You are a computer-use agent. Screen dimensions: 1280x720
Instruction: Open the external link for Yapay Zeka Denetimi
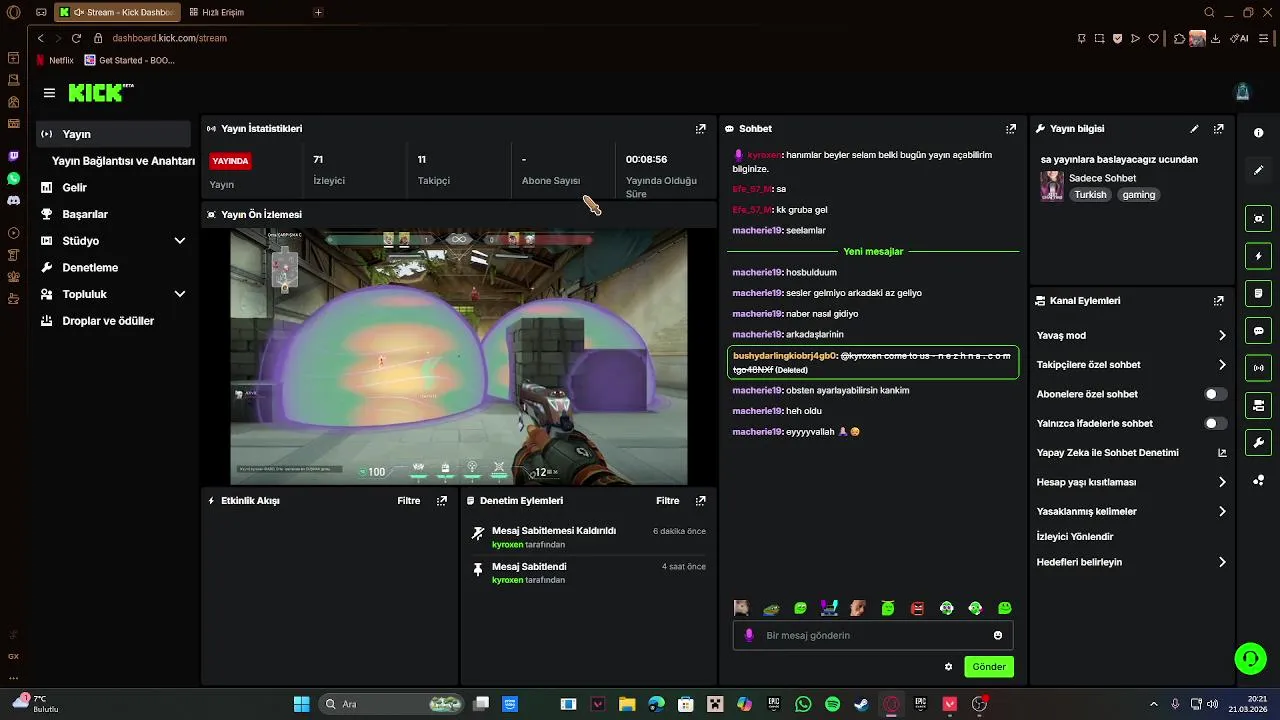(1222, 453)
